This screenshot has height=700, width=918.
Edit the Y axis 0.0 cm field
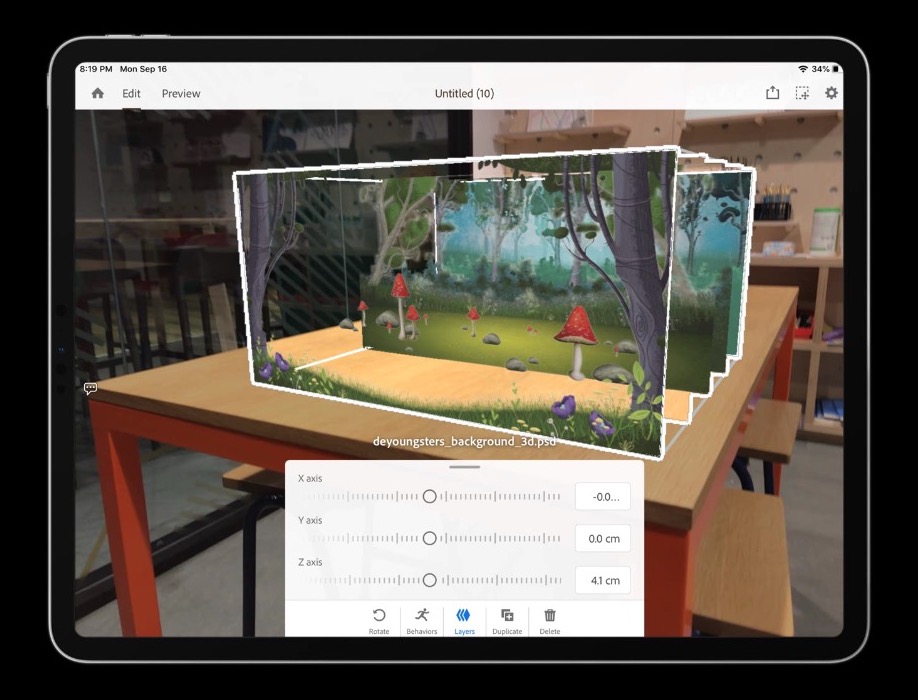(603, 538)
